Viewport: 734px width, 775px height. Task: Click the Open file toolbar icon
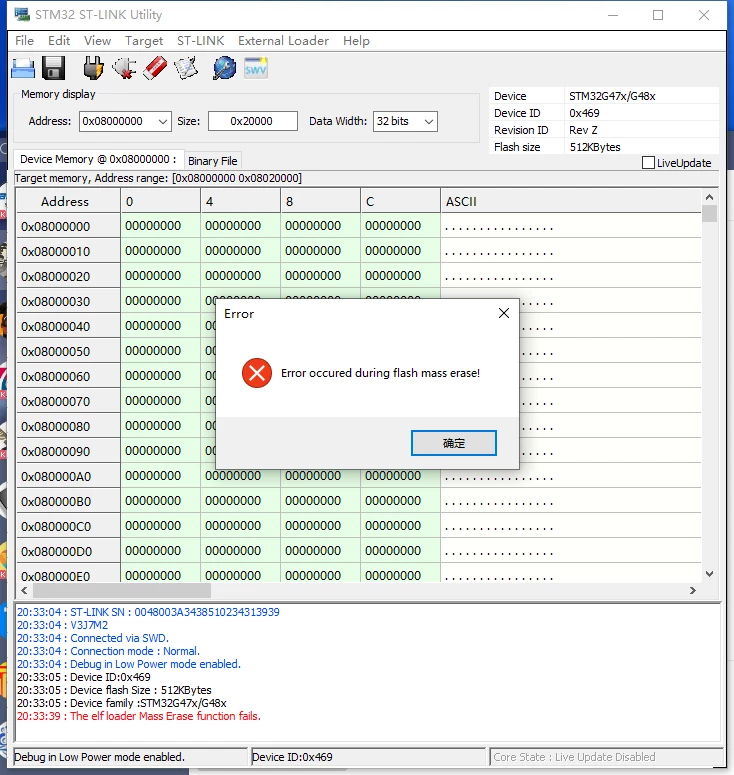[x=23, y=68]
